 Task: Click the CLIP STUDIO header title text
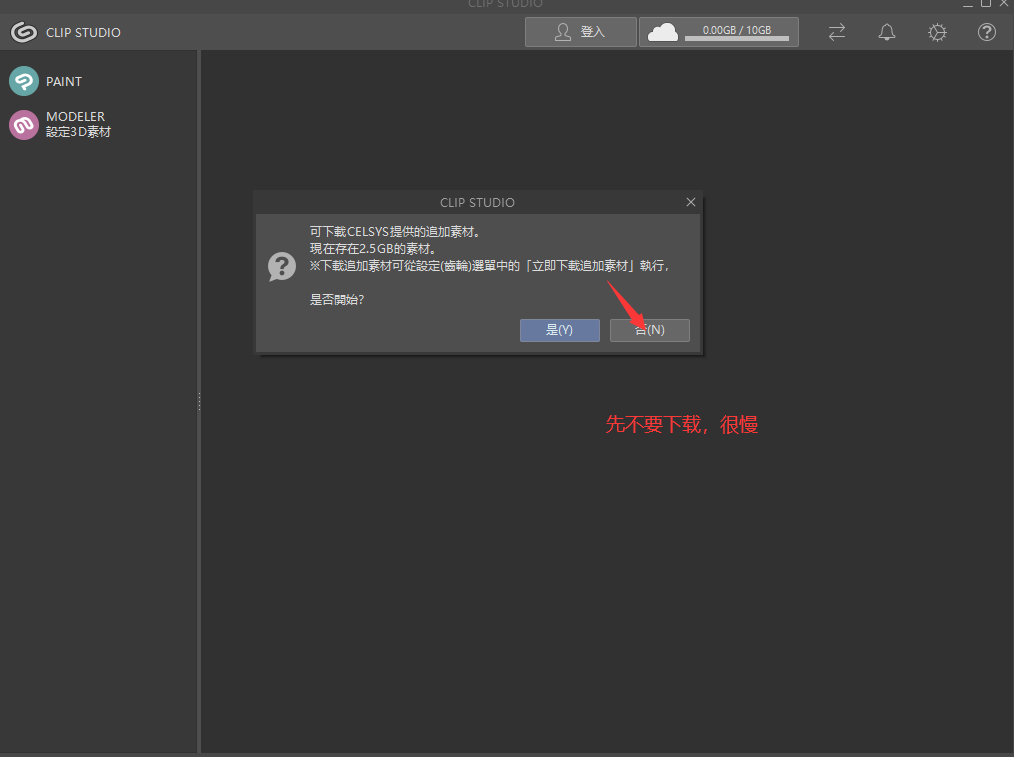(83, 32)
